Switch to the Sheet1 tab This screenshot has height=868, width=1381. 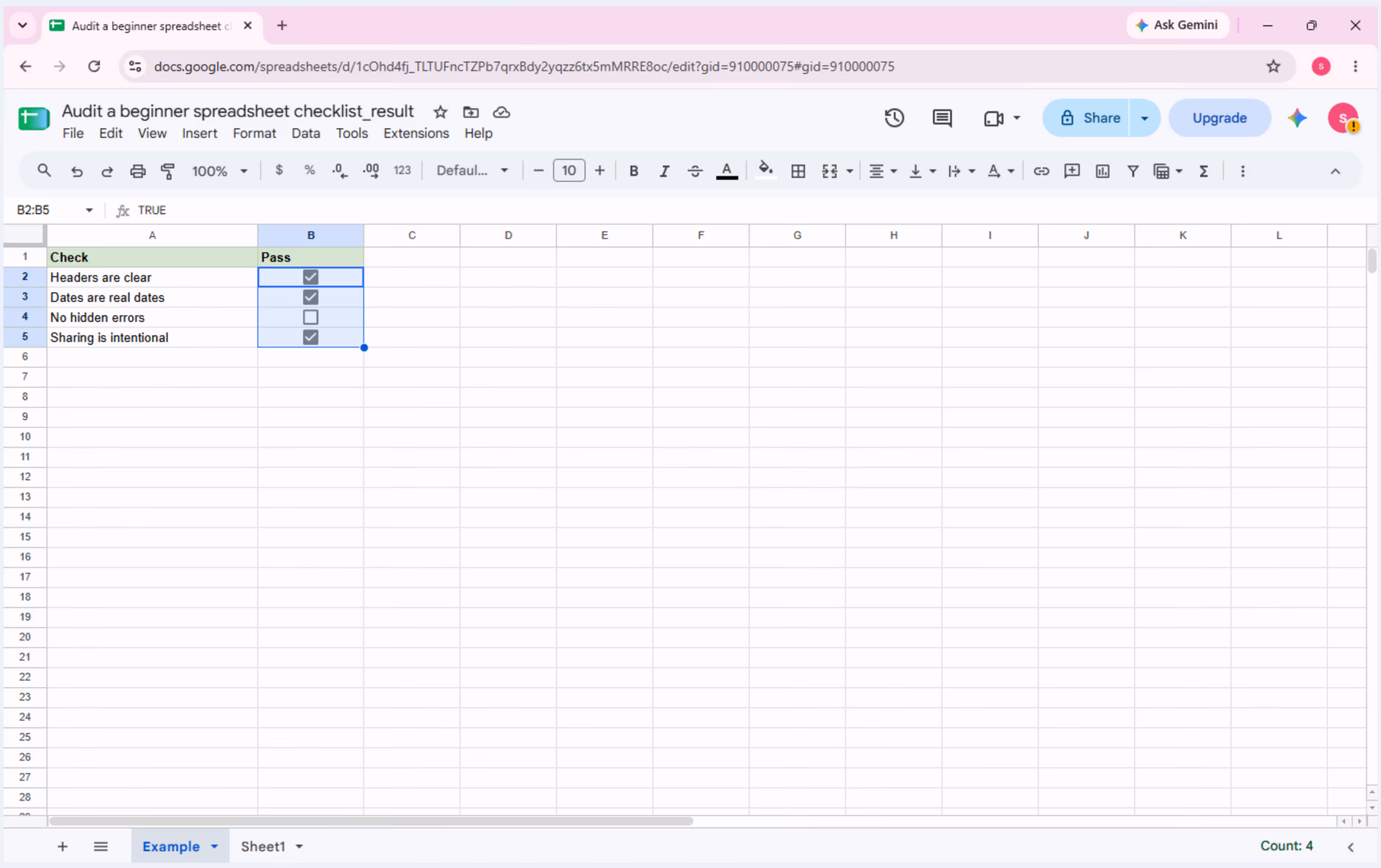pyautogui.click(x=263, y=847)
